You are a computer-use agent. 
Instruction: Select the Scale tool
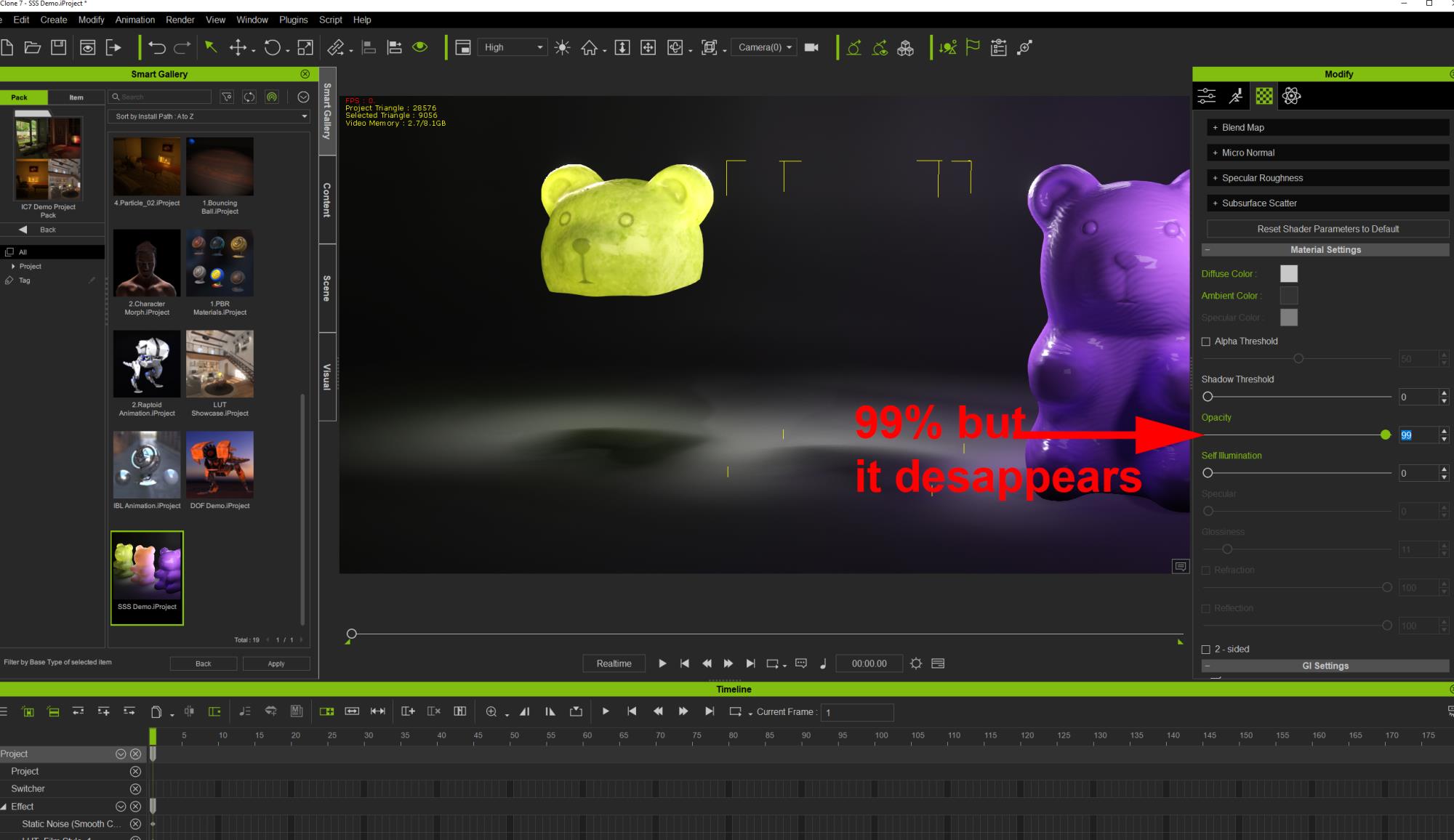point(305,47)
